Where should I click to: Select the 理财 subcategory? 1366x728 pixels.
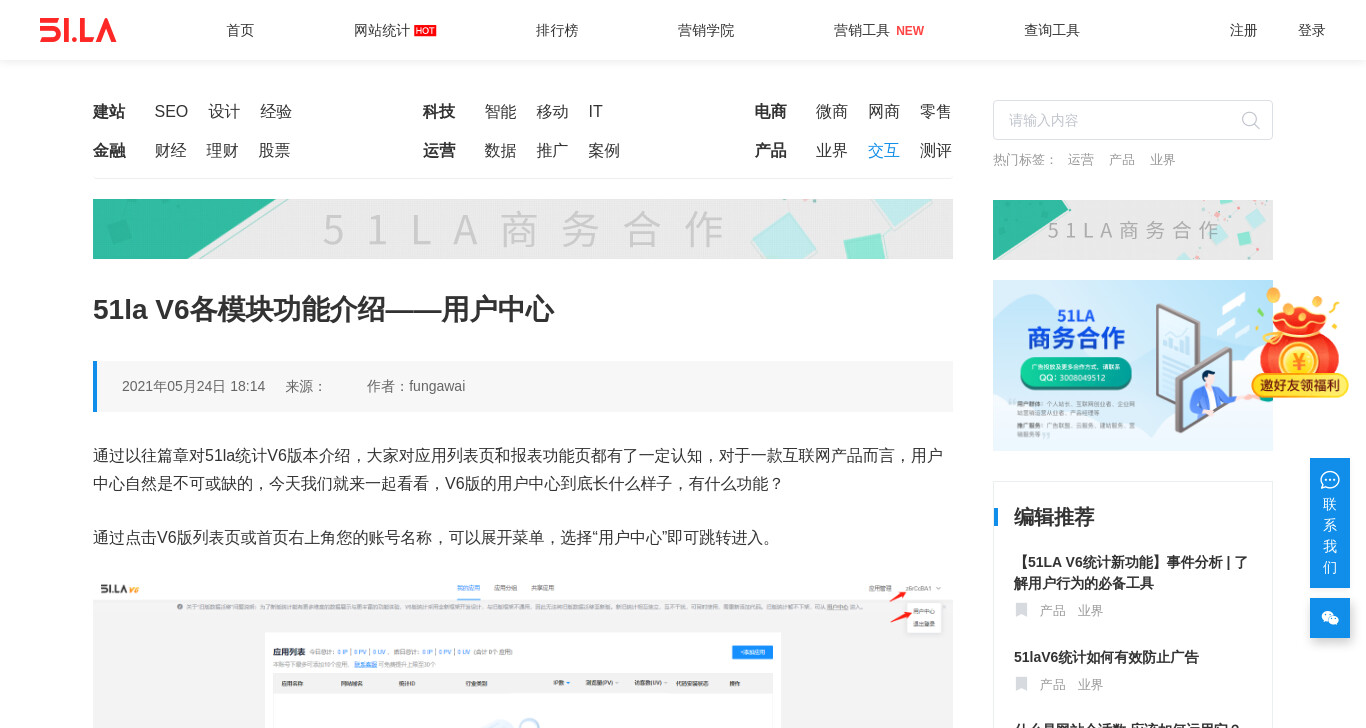(222, 151)
